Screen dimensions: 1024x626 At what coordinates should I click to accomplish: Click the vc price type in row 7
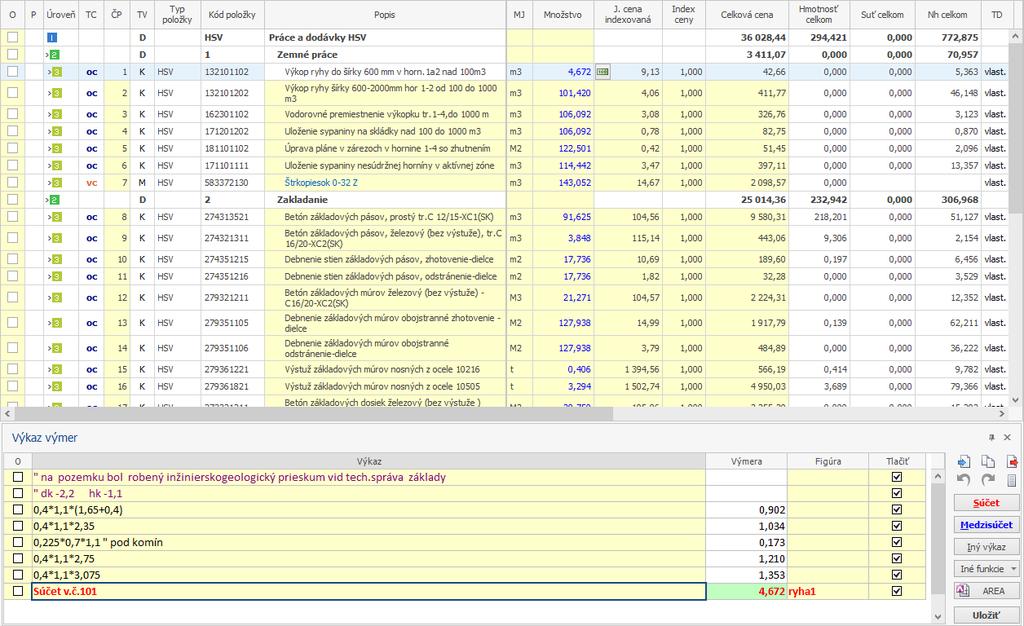[91, 183]
